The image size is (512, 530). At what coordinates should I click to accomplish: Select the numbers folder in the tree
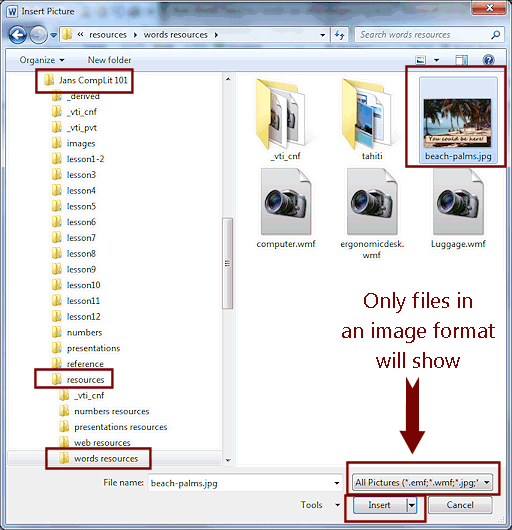point(77,333)
